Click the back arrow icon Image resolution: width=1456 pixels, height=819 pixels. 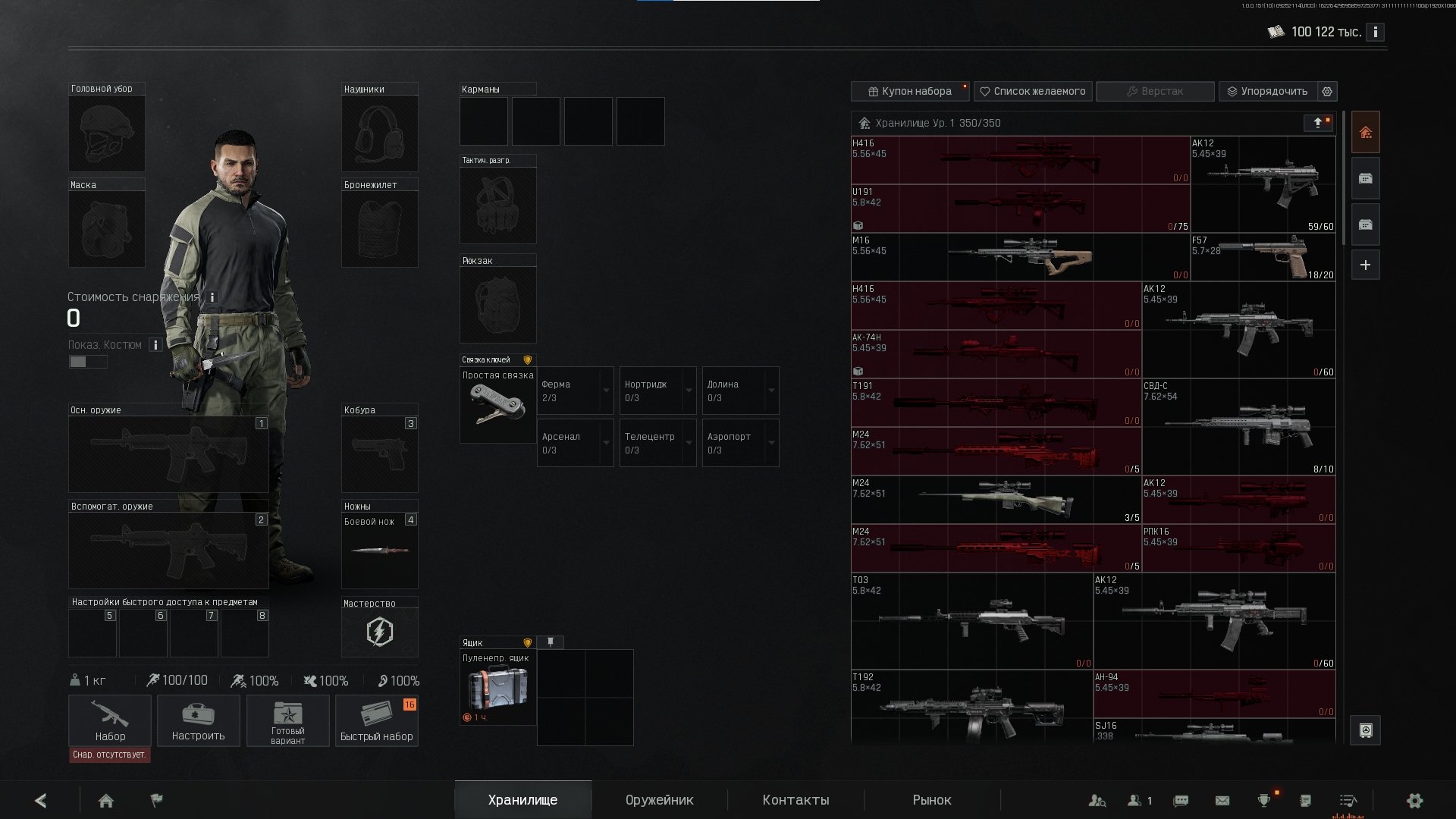[x=41, y=801]
